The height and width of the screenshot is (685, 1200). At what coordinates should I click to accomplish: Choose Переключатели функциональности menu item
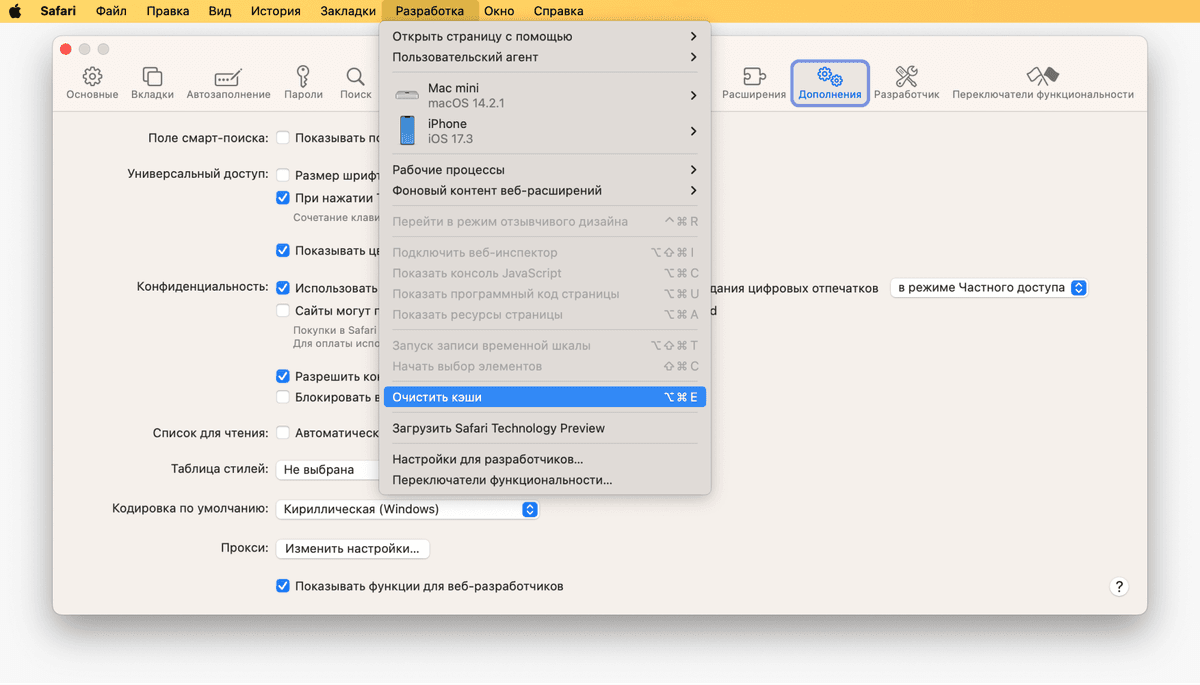(545, 480)
